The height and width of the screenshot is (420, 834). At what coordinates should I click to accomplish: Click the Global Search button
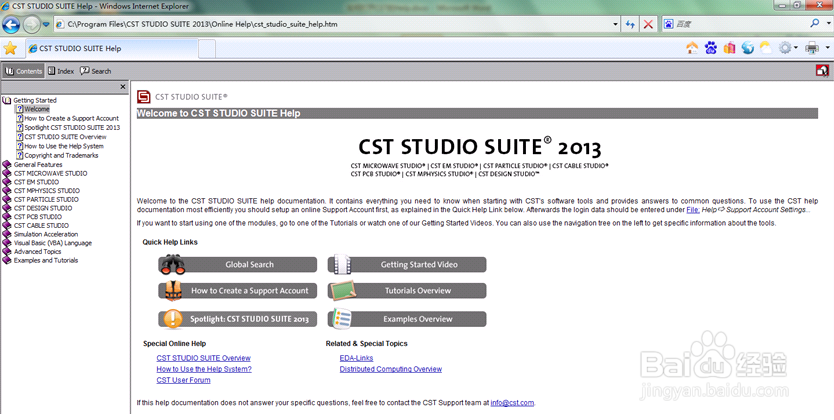tap(238, 264)
